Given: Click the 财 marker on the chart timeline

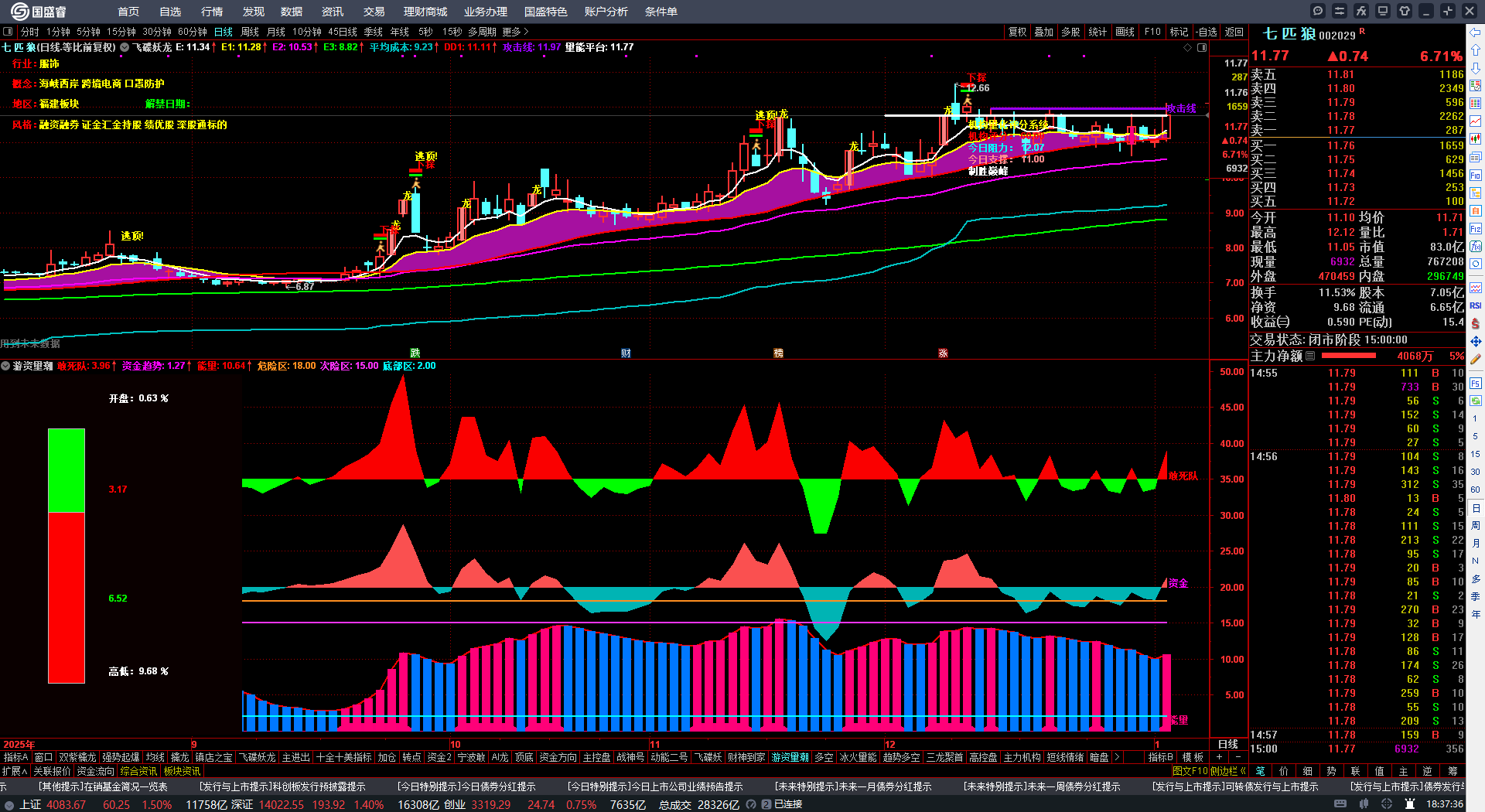Looking at the screenshot, I should (626, 353).
